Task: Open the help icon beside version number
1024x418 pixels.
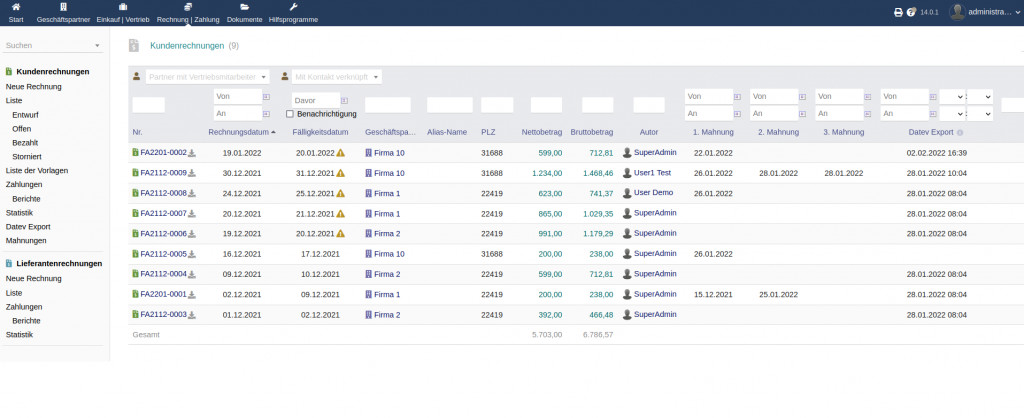Action: pos(911,12)
